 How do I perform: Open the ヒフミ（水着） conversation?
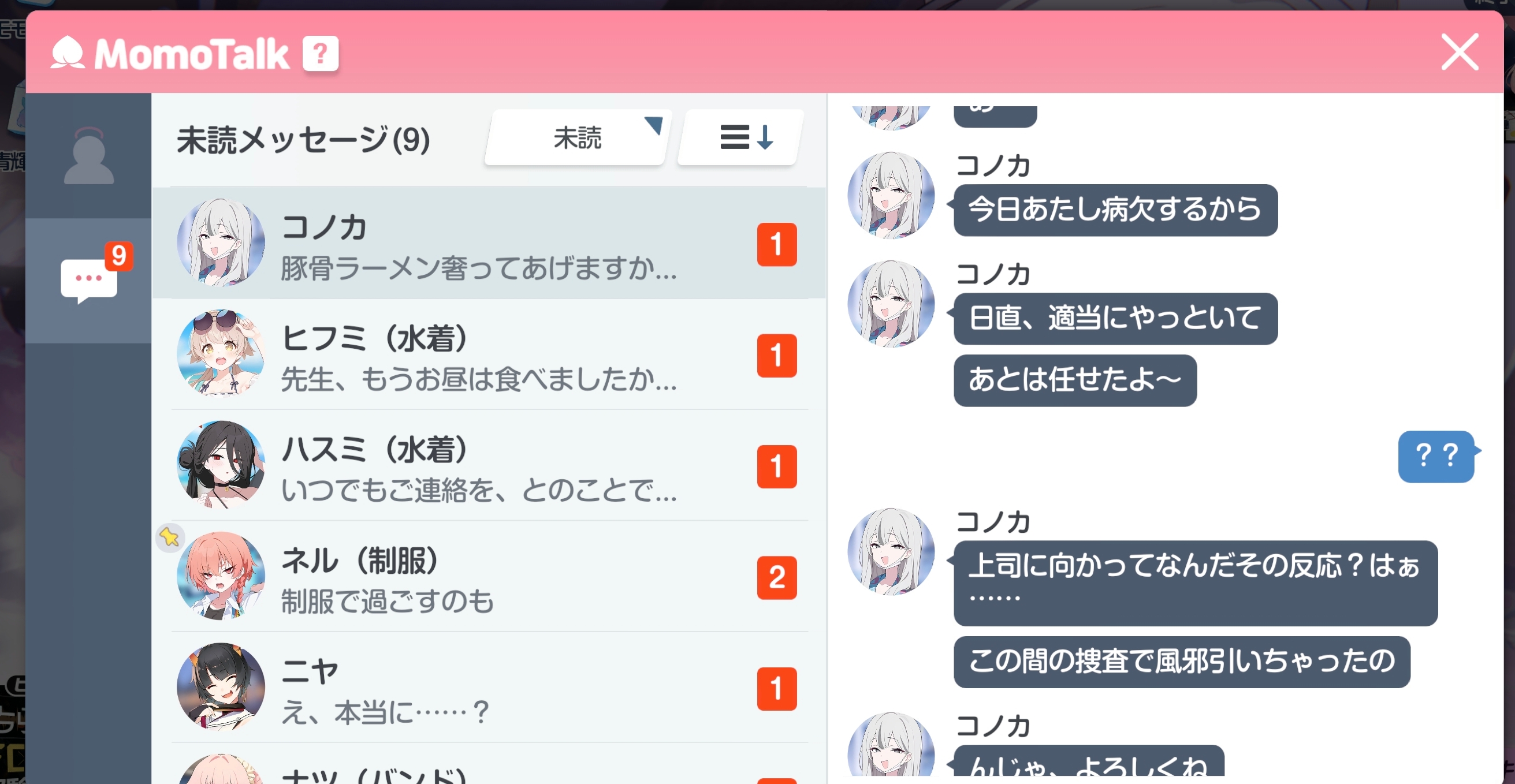click(x=489, y=354)
